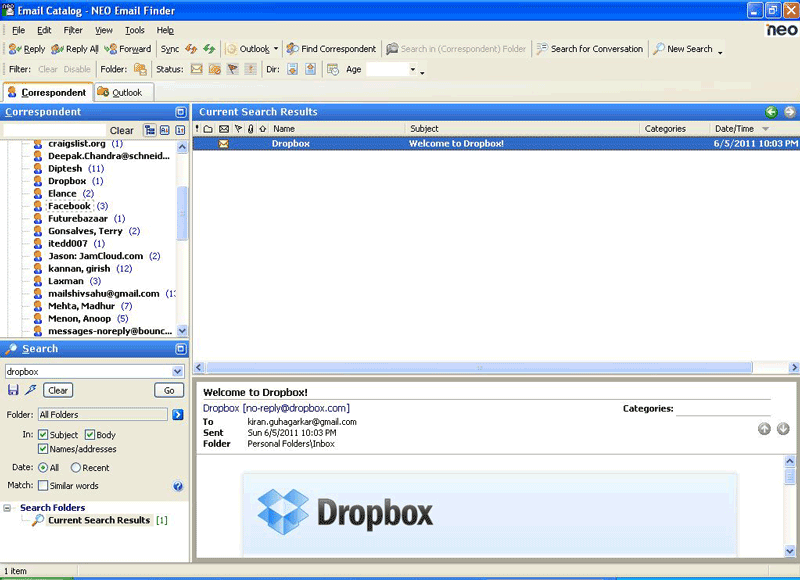
Task: Toggle the second status filter icon
Action: point(215,69)
